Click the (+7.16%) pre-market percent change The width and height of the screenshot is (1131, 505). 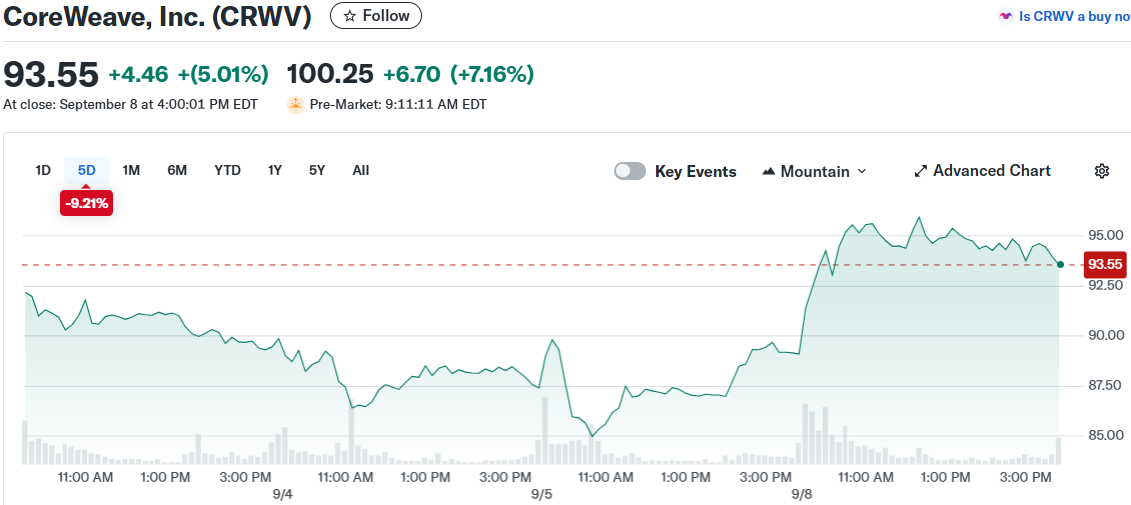click(x=492, y=74)
